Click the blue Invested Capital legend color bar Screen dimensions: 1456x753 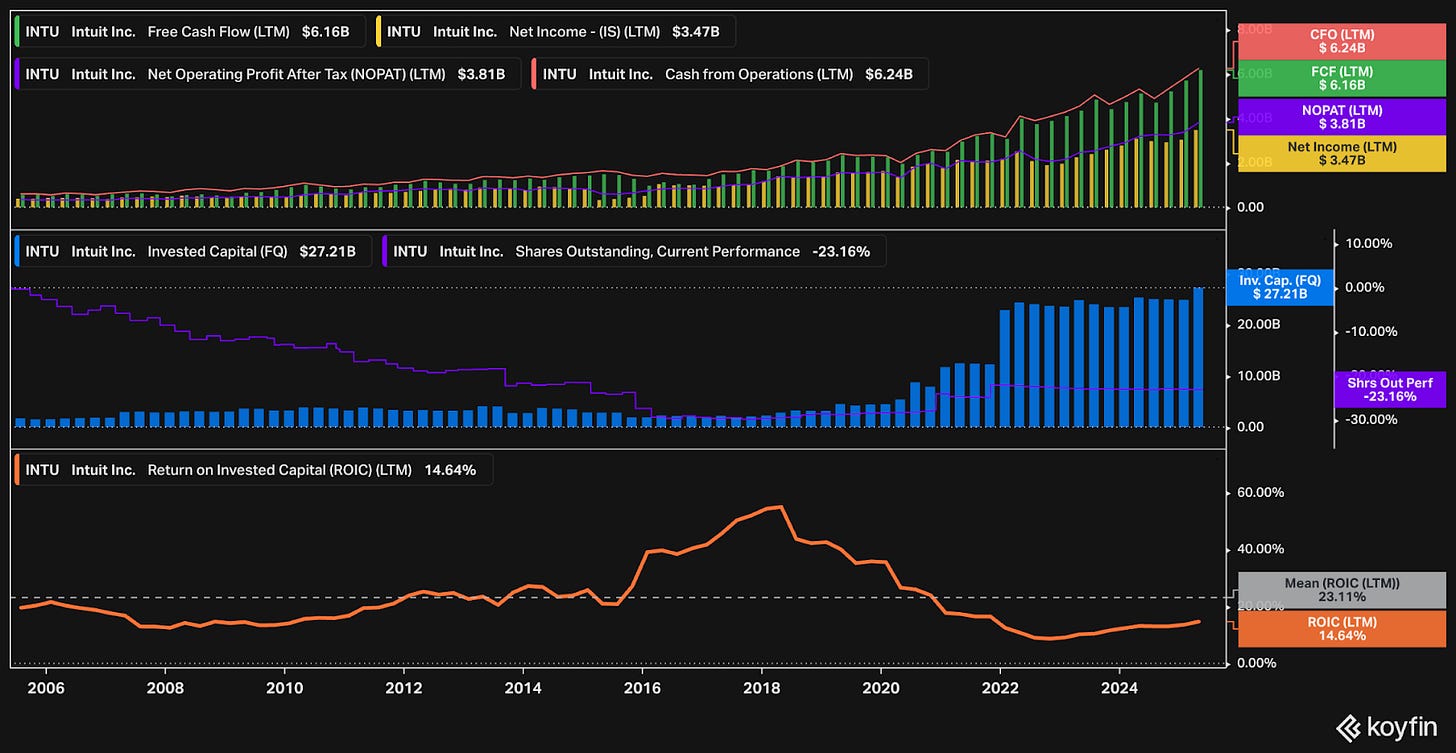(x=18, y=251)
